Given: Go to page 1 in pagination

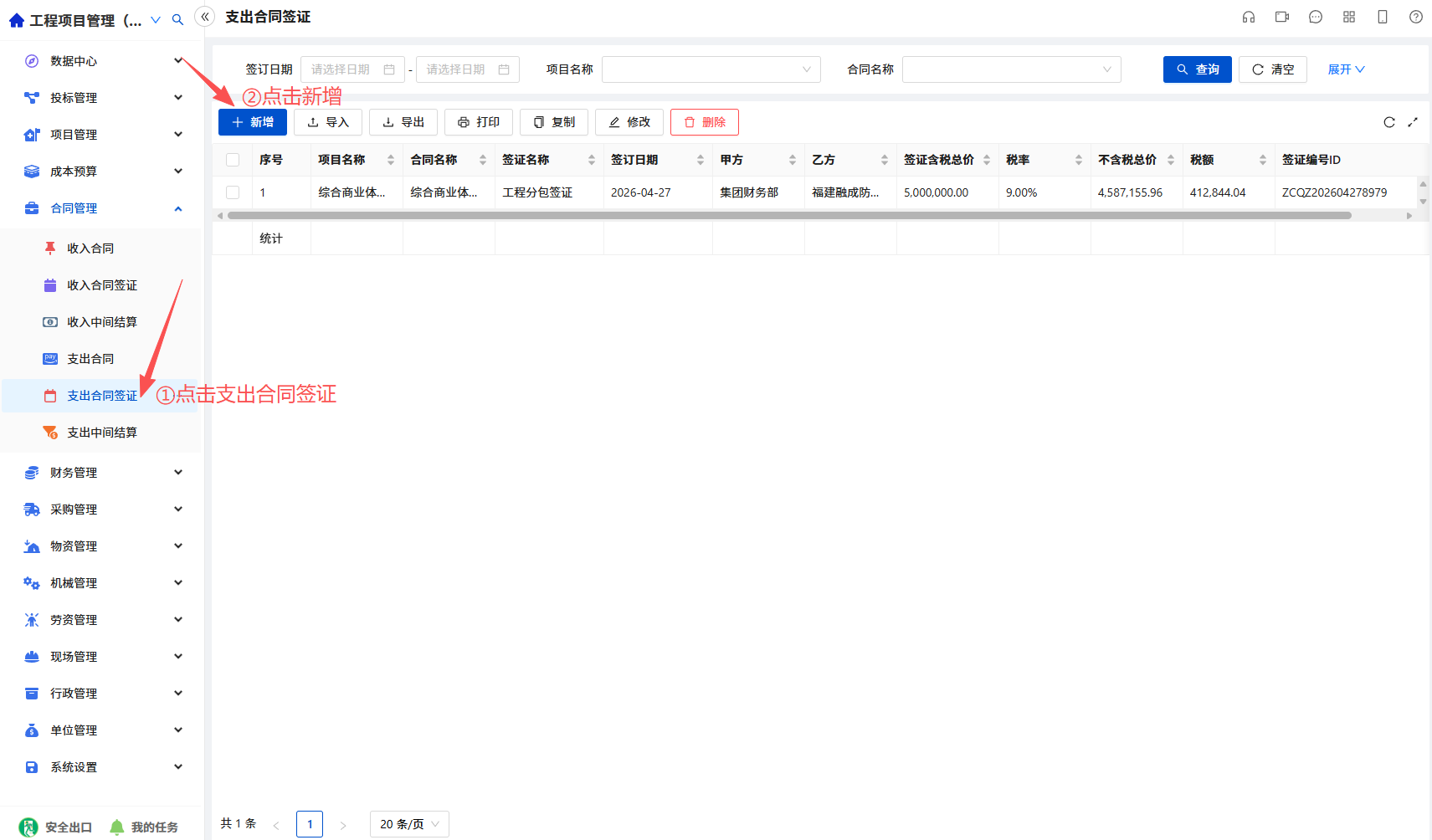Looking at the screenshot, I should pos(310,824).
